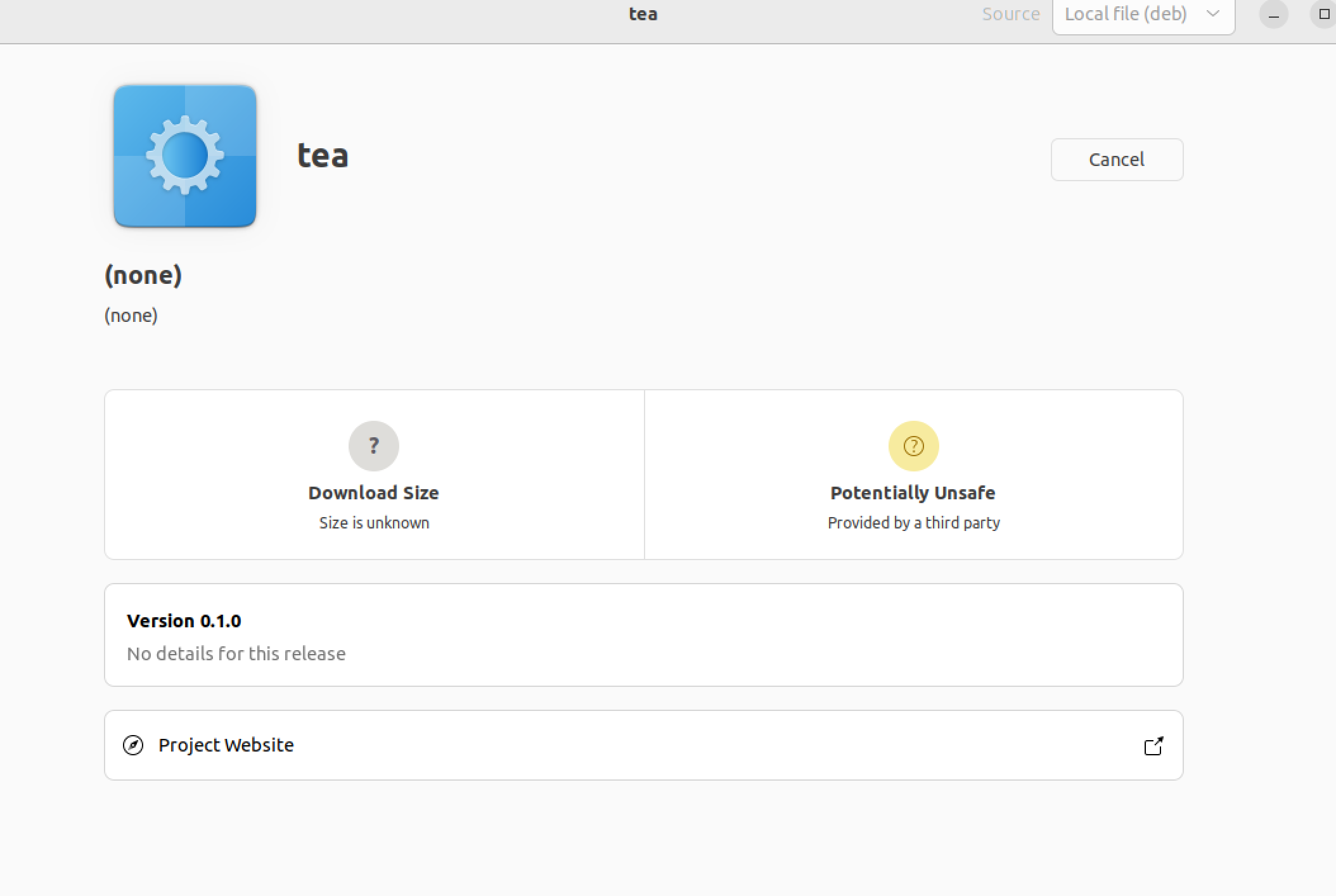The height and width of the screenshot is (896, 1336).
Task: Click the Download Size information tile
Action: [x=373, y=475]
